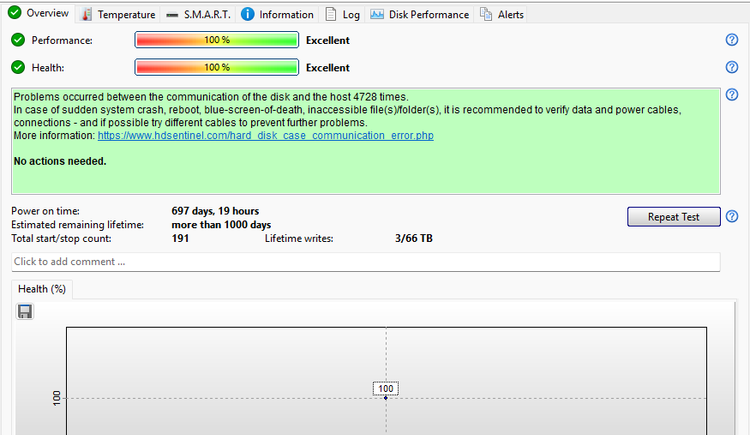Click the "697 days, 19 hours" power on value
This screenshot has width=750, height=435.
click(215, 211)
